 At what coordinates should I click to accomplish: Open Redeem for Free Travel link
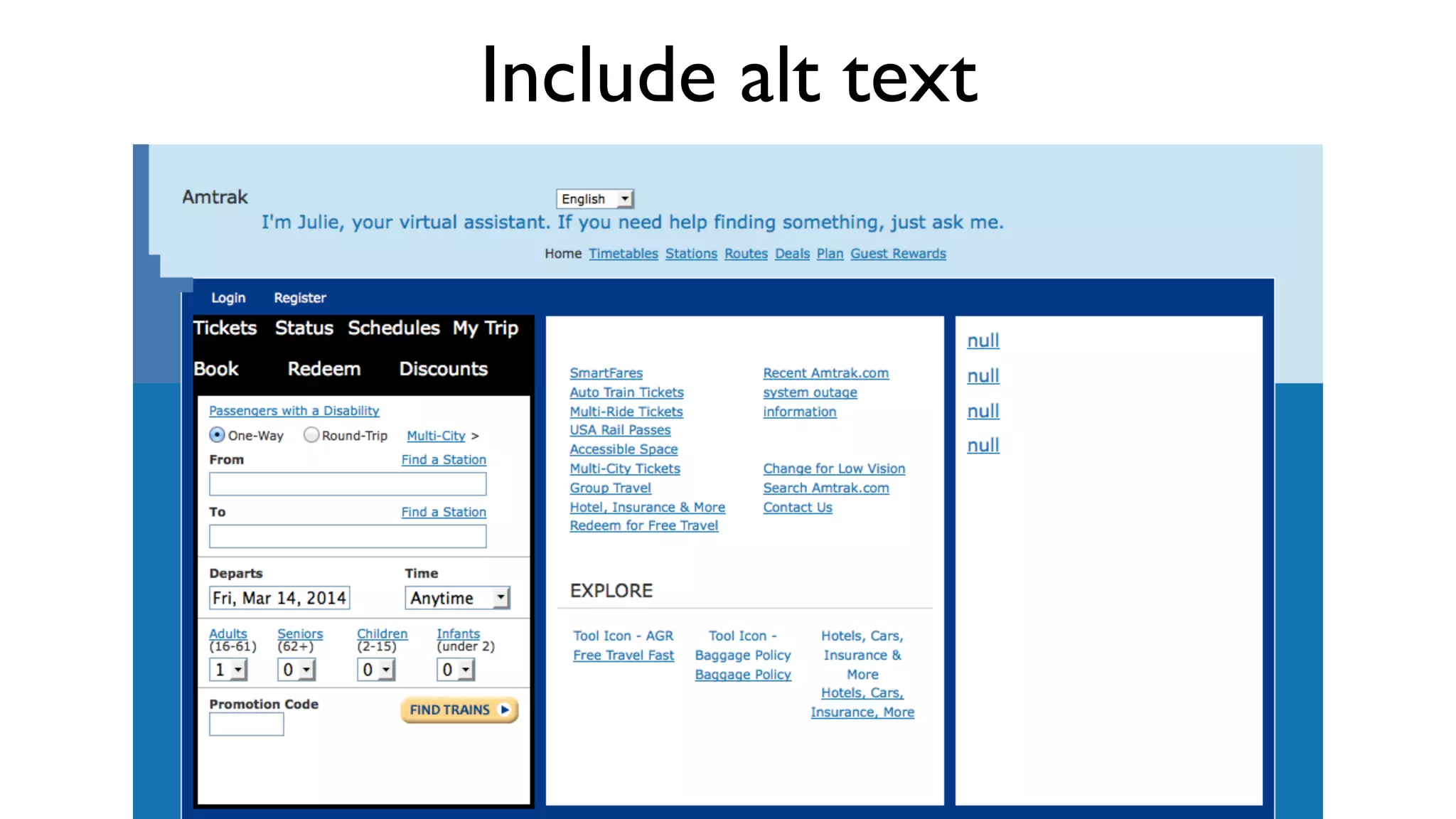(x=644, y=525)
